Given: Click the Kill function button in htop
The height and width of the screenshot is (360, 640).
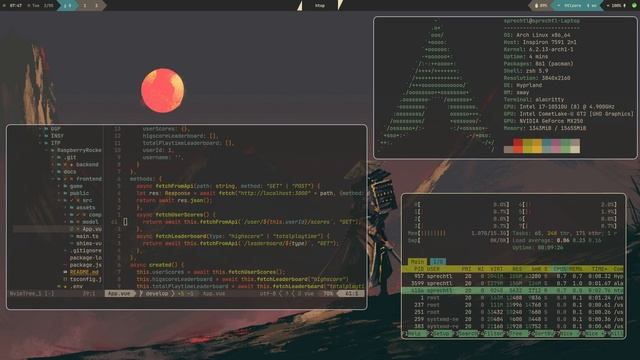Looking at the screenshot, I should [x=616, y=333].
